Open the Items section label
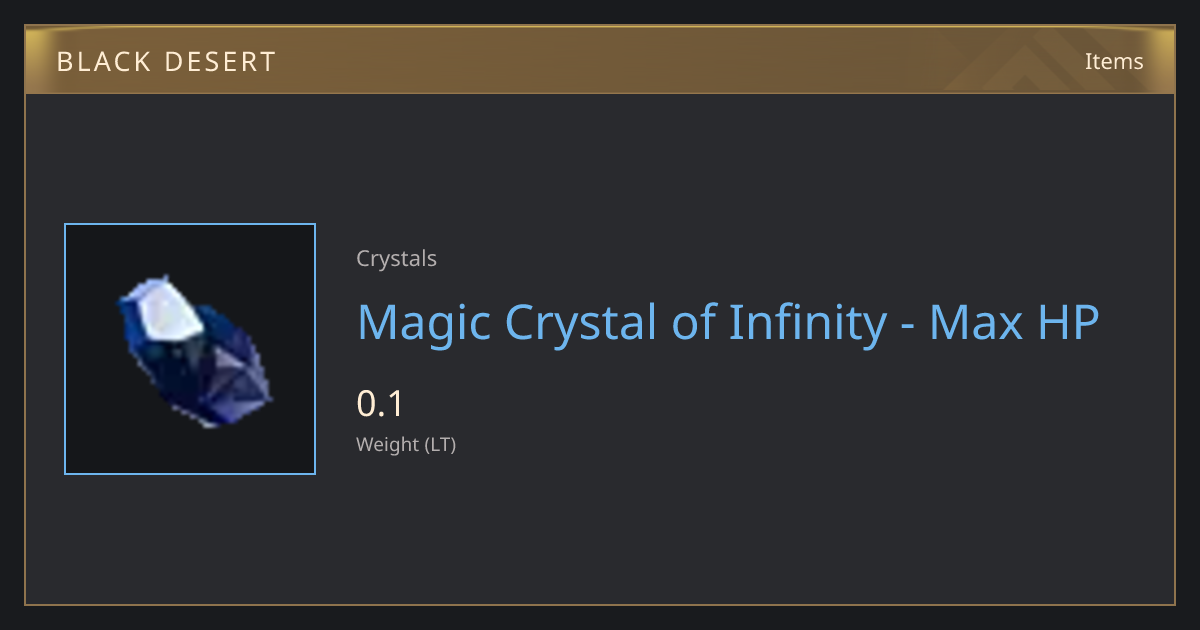 coord(1114,61)
